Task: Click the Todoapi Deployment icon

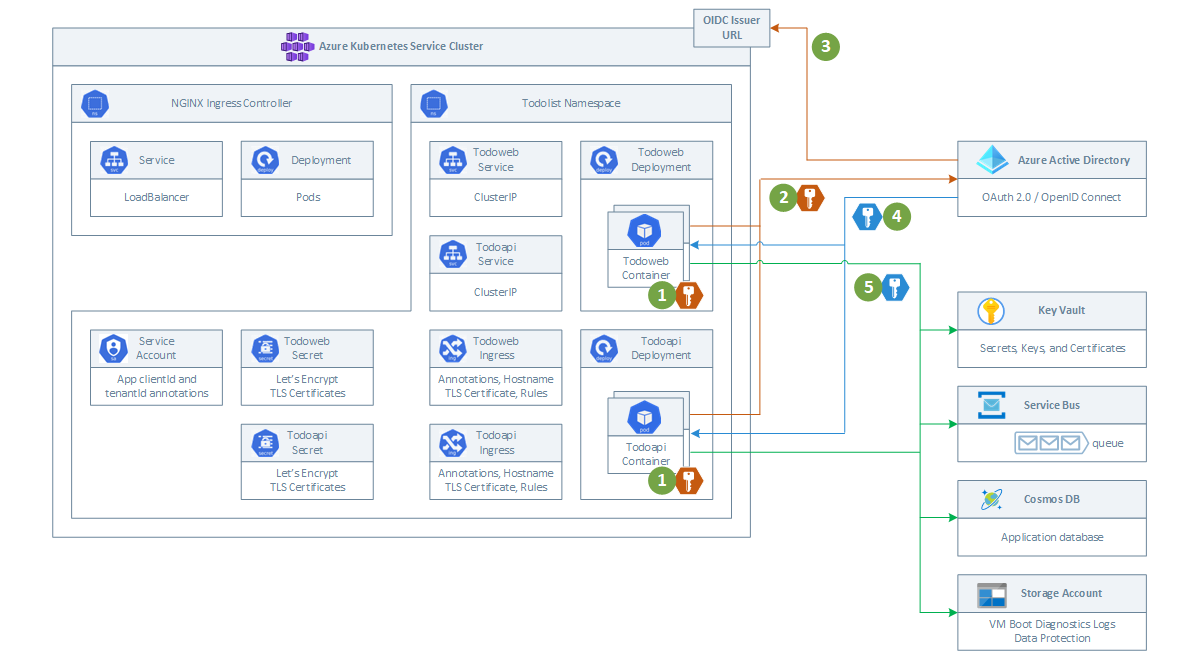Action: pyautogui.click(x=603, y=348)
